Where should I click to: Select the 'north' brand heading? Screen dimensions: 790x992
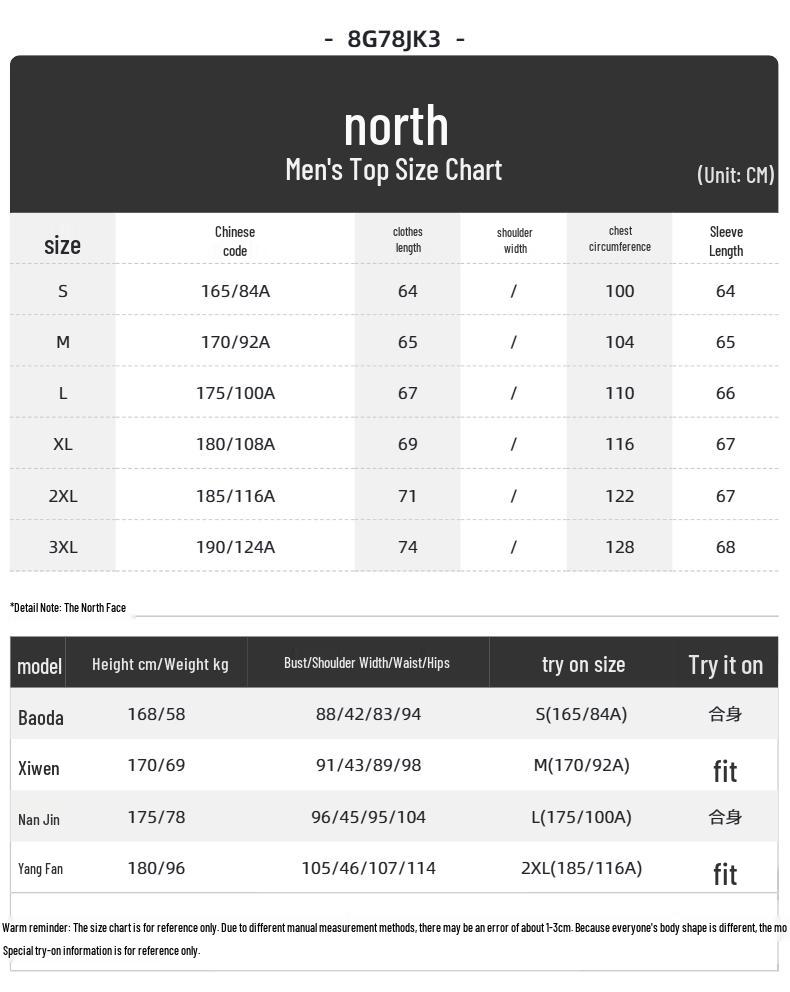[x=397, y=126]
